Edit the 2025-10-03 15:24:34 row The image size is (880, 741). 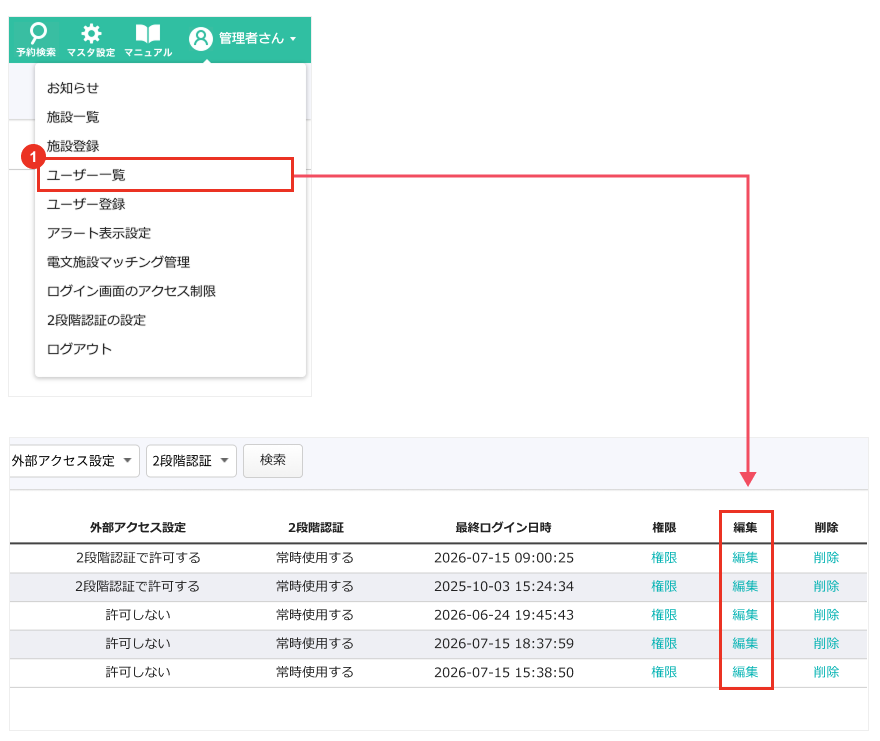coord(745,586)
